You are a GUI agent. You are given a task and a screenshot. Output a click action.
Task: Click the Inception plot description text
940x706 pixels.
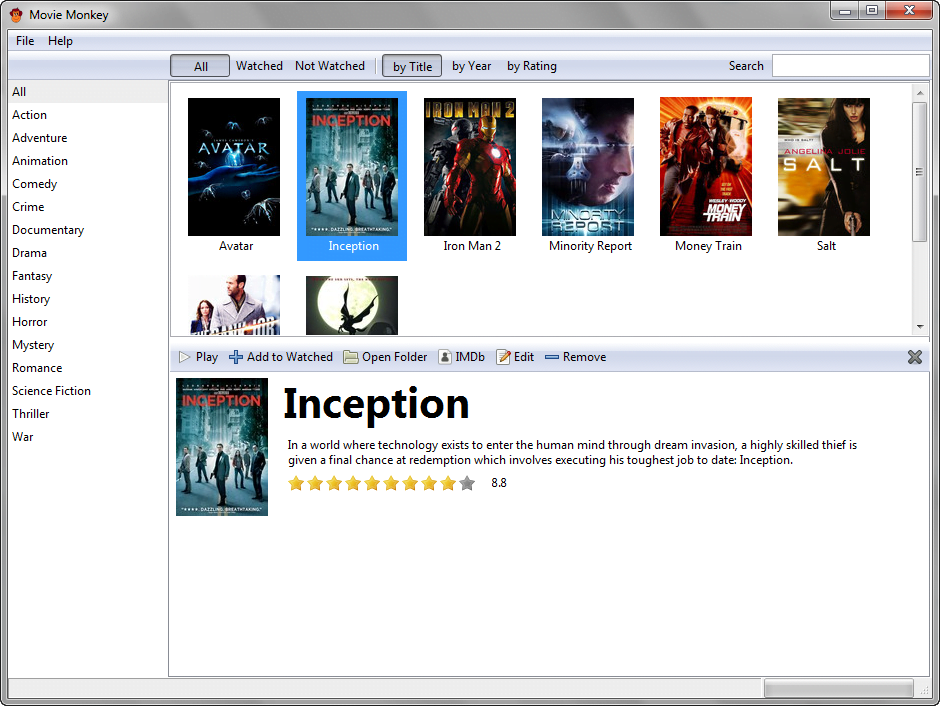(x=572, y=452)
